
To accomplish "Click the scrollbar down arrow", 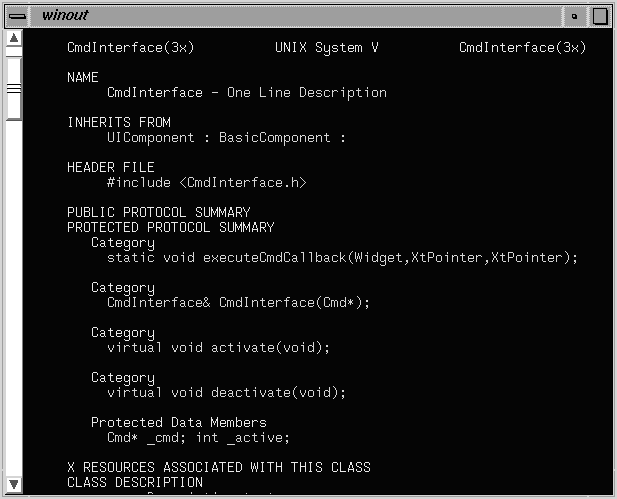I will tap(14, 482).
